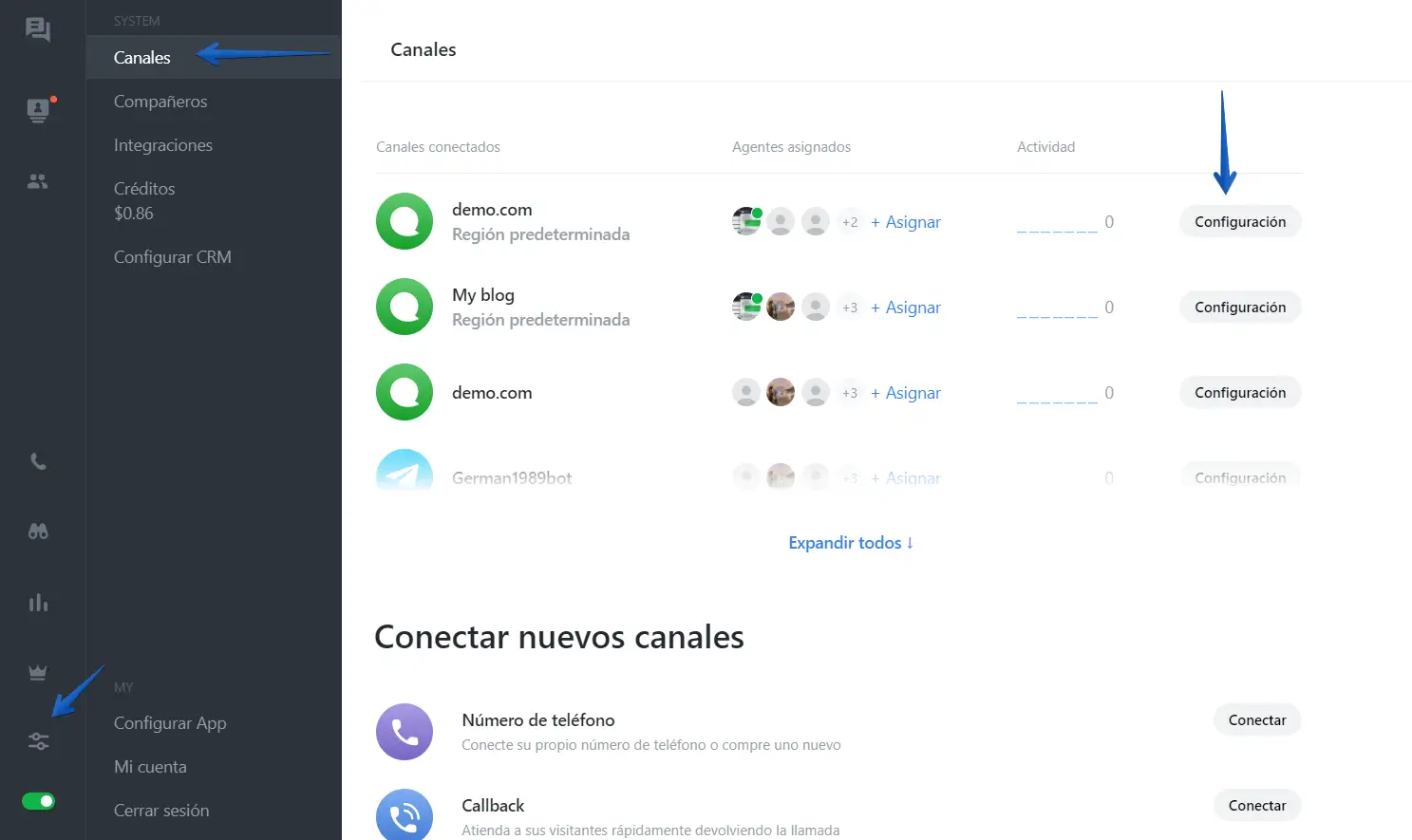Open Configurar CRM menu item
Image resolution: width=1412 pixels, height=840 pixels.
tap(173, 257)
